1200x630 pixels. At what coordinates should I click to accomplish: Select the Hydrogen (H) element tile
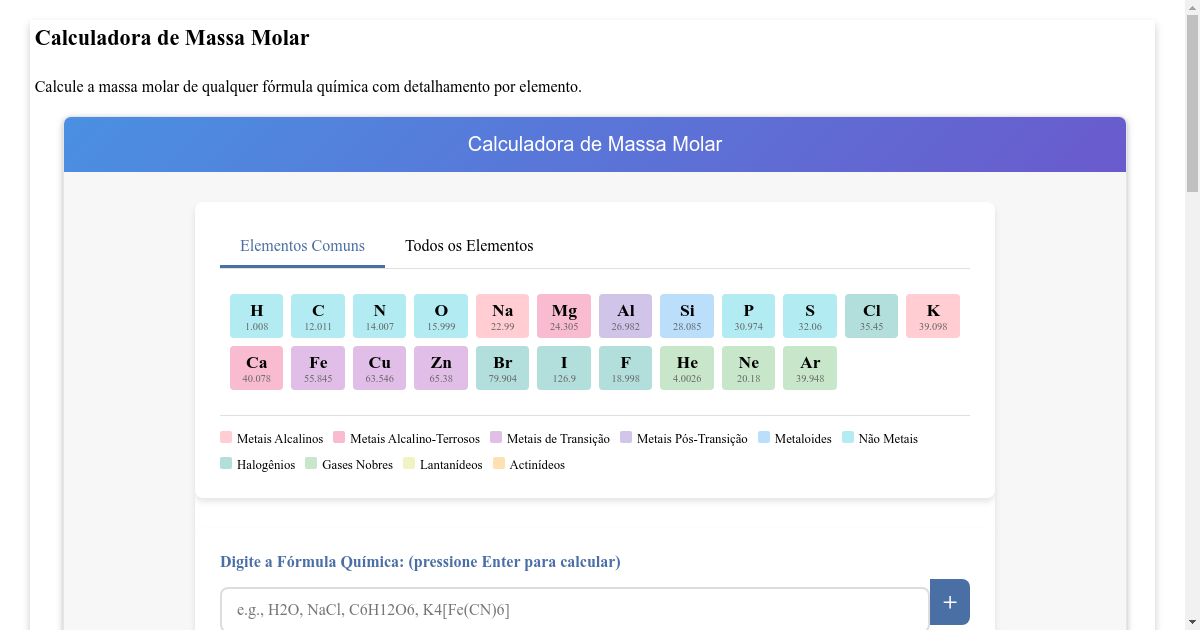tap(255, 315)
